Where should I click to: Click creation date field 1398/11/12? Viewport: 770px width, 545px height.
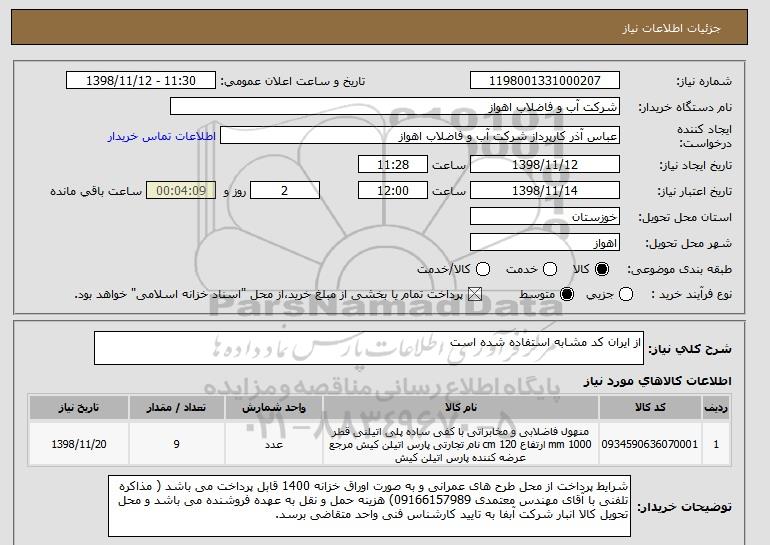[545, 164]
